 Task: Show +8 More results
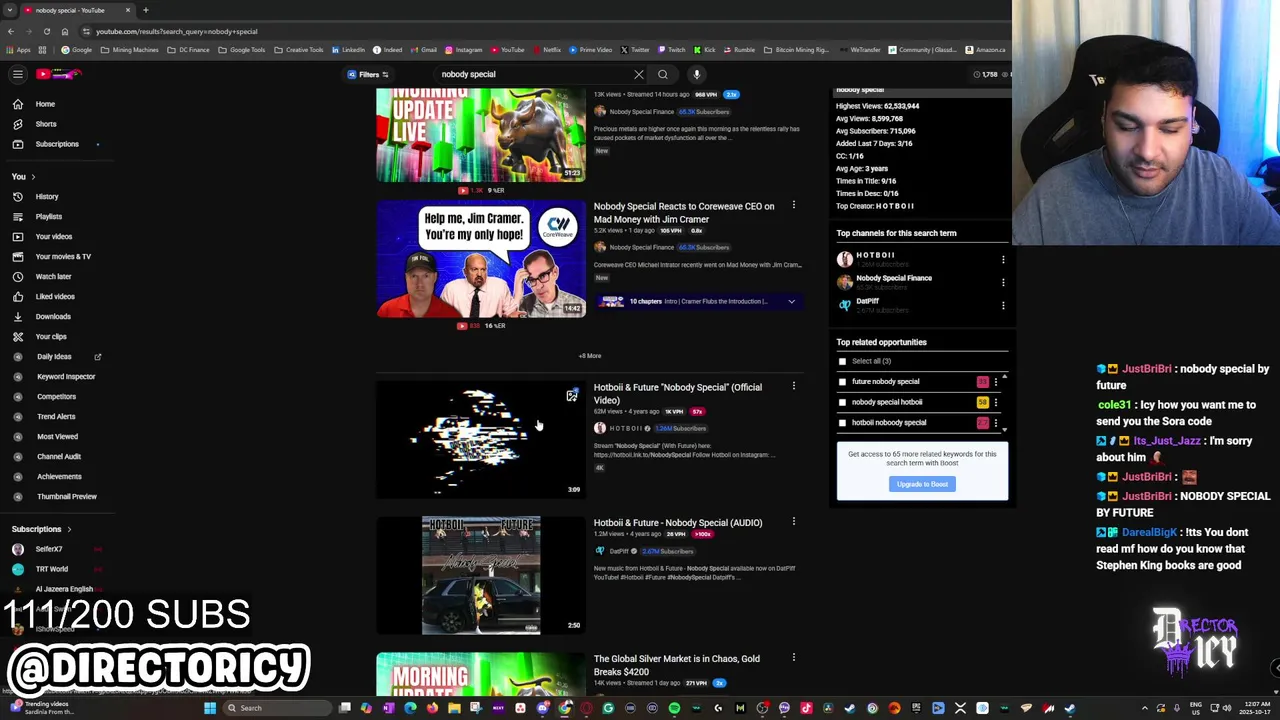coord(590,356)
